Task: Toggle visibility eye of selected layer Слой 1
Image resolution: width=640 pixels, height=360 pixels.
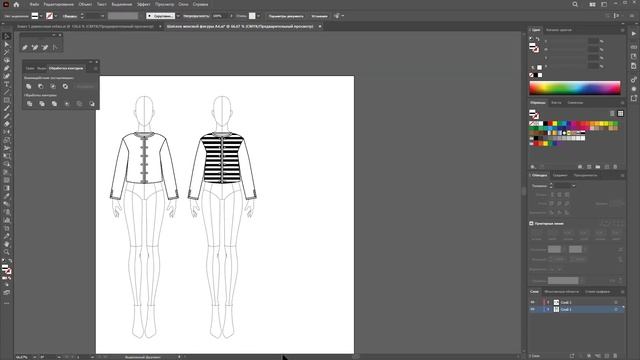Action: pos(532,309)
